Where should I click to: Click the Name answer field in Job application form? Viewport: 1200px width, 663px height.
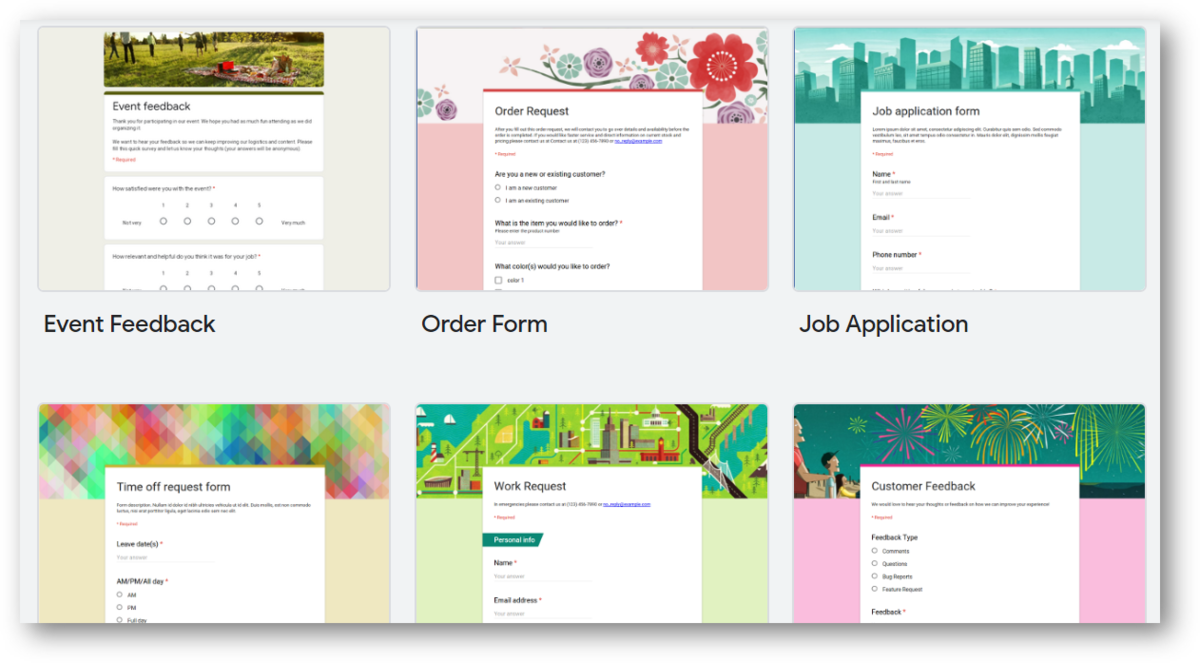click(x=920, y=194)
